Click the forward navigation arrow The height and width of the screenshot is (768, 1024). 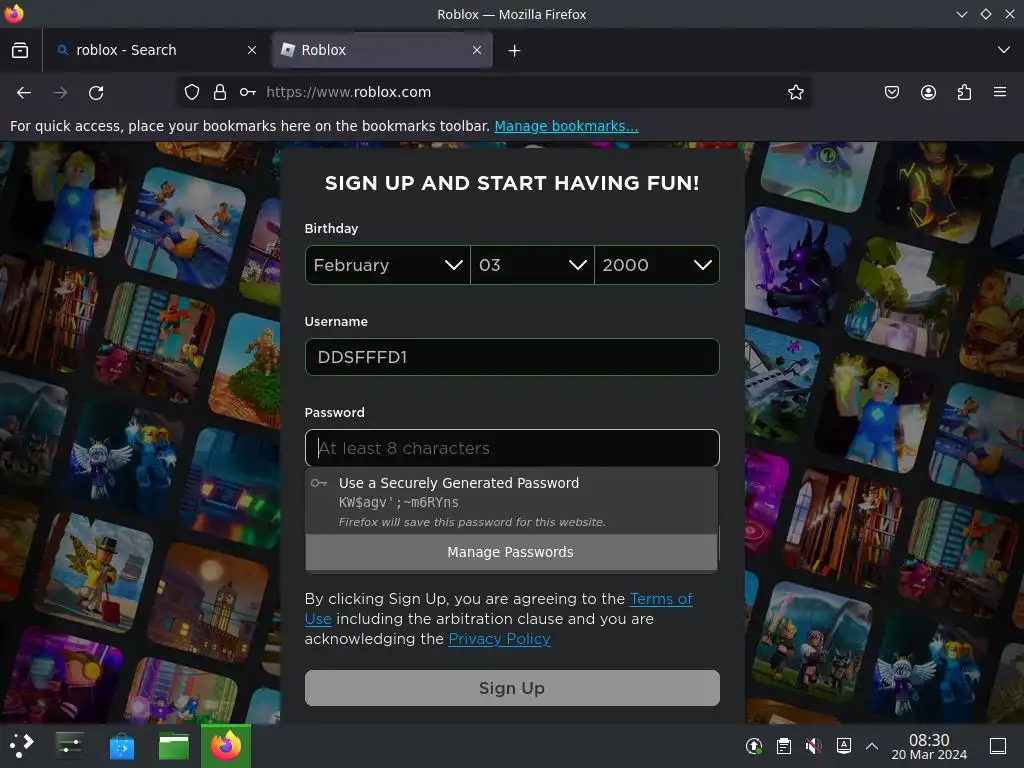60,93
